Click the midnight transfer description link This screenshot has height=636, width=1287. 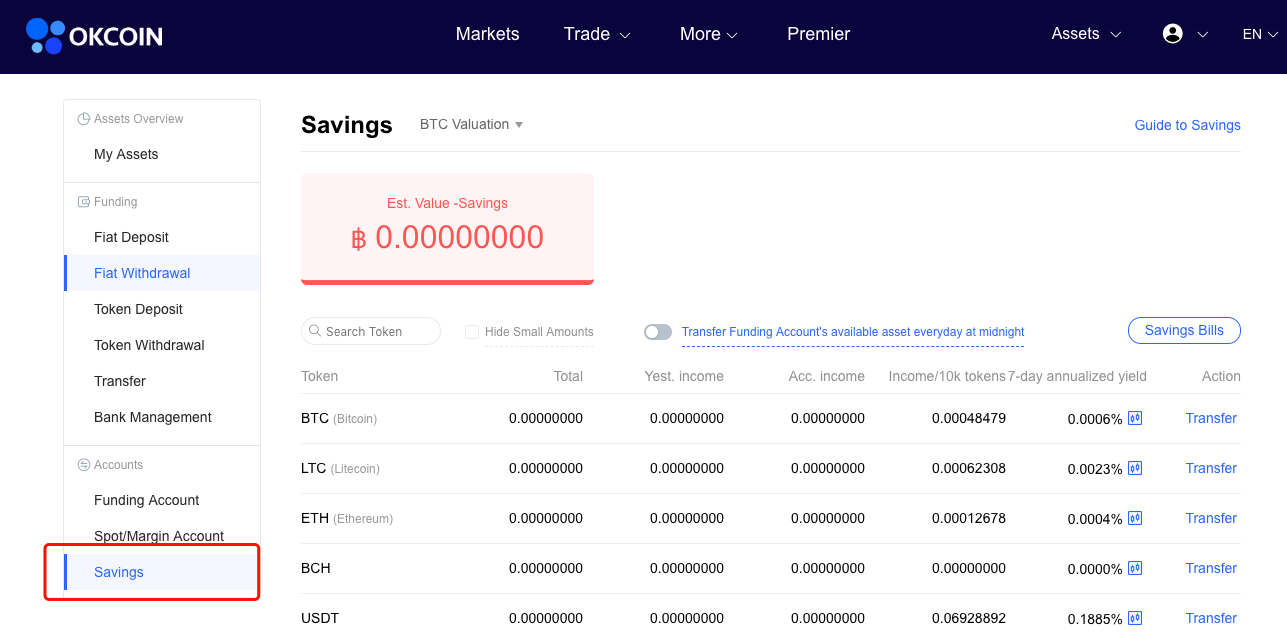pyautogui.click(x=853, y=332)
